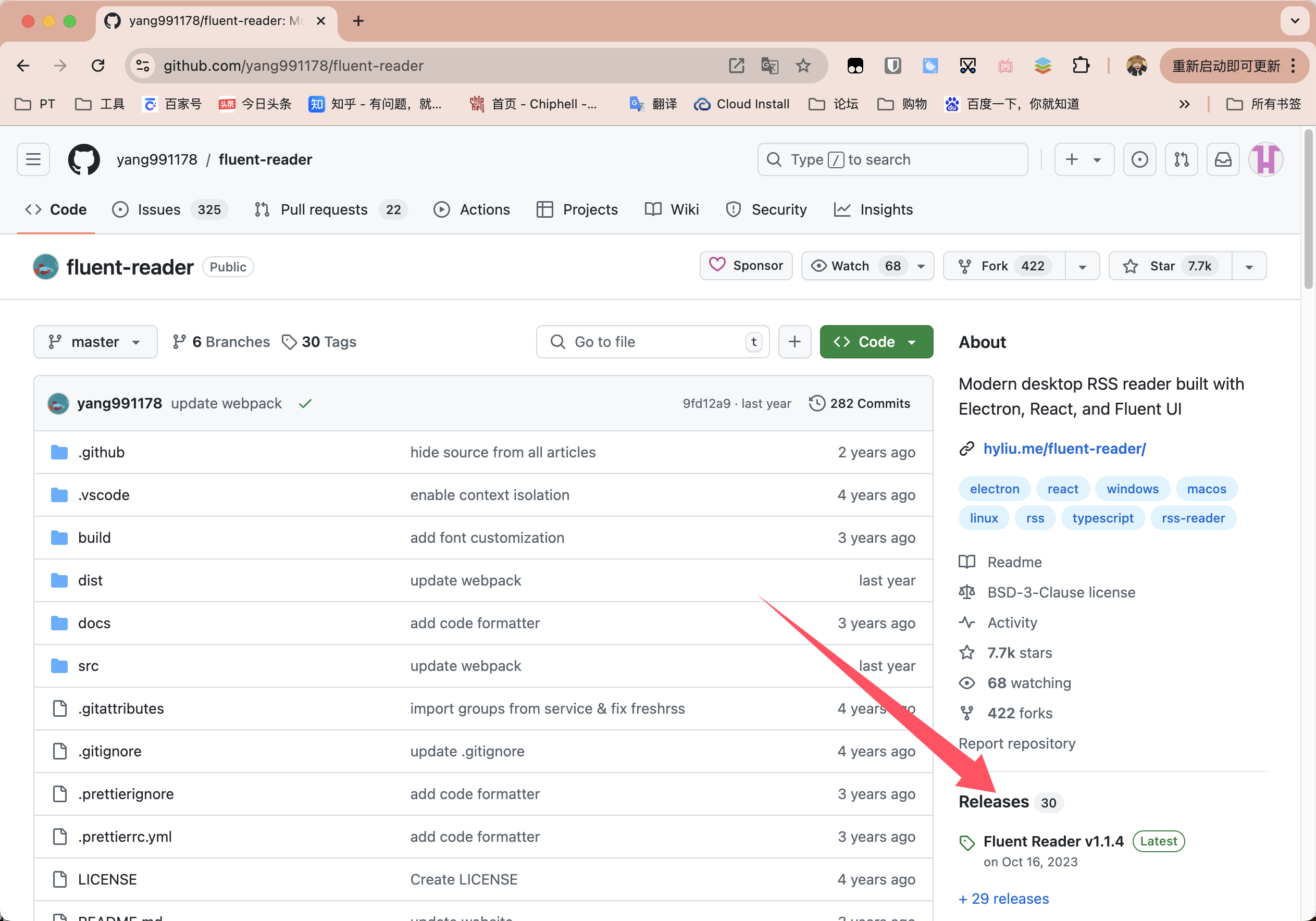The height and width of the screenshot is (921, 1316).
Task: Reload the page with the refresh icon
Action: (98, 66)
